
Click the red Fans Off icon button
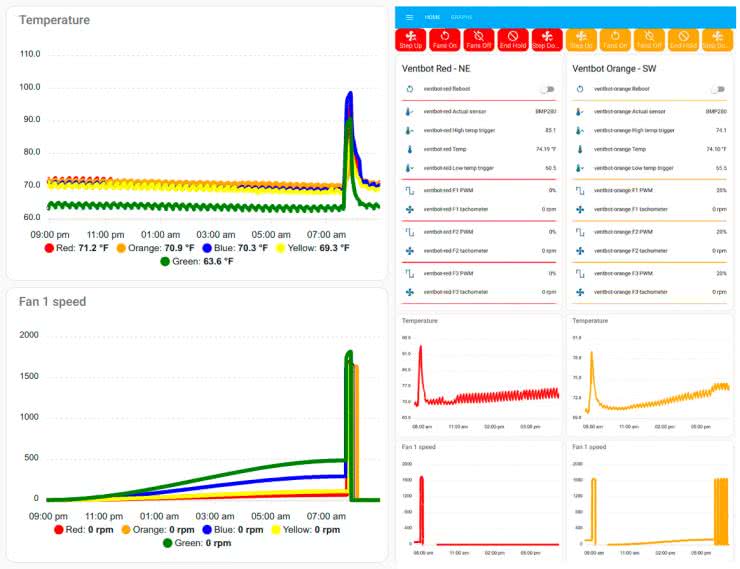[x=480, y=39]
